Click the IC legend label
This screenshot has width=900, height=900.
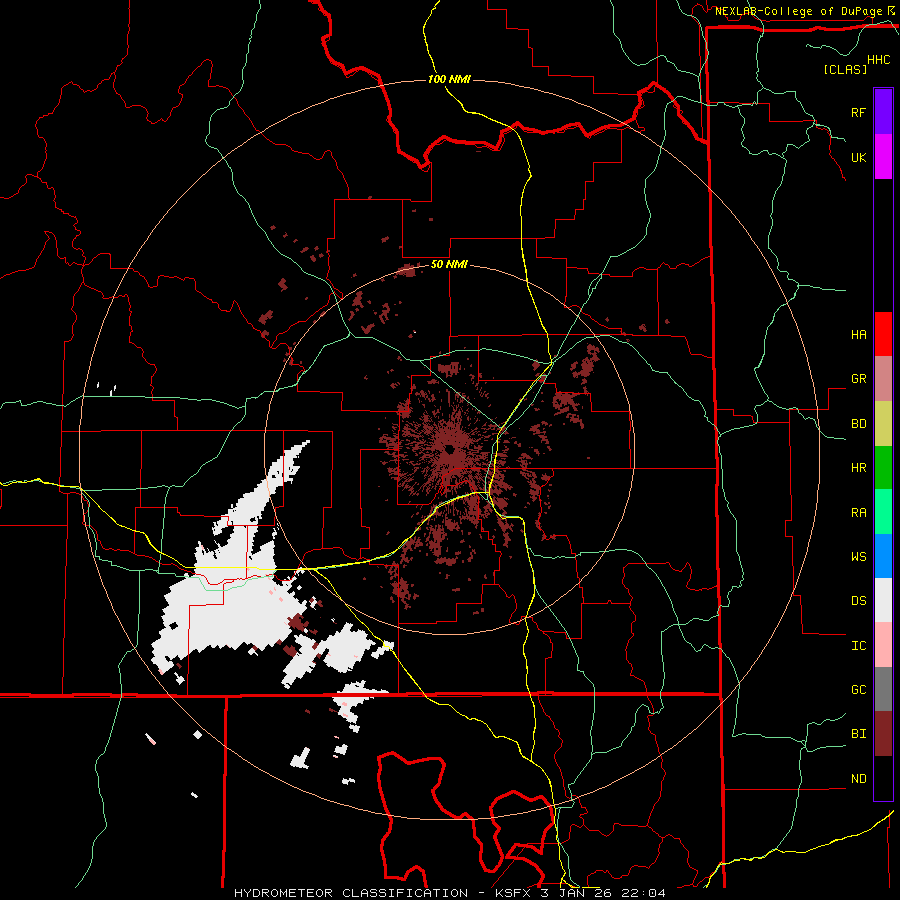click(x=858, y=646)
